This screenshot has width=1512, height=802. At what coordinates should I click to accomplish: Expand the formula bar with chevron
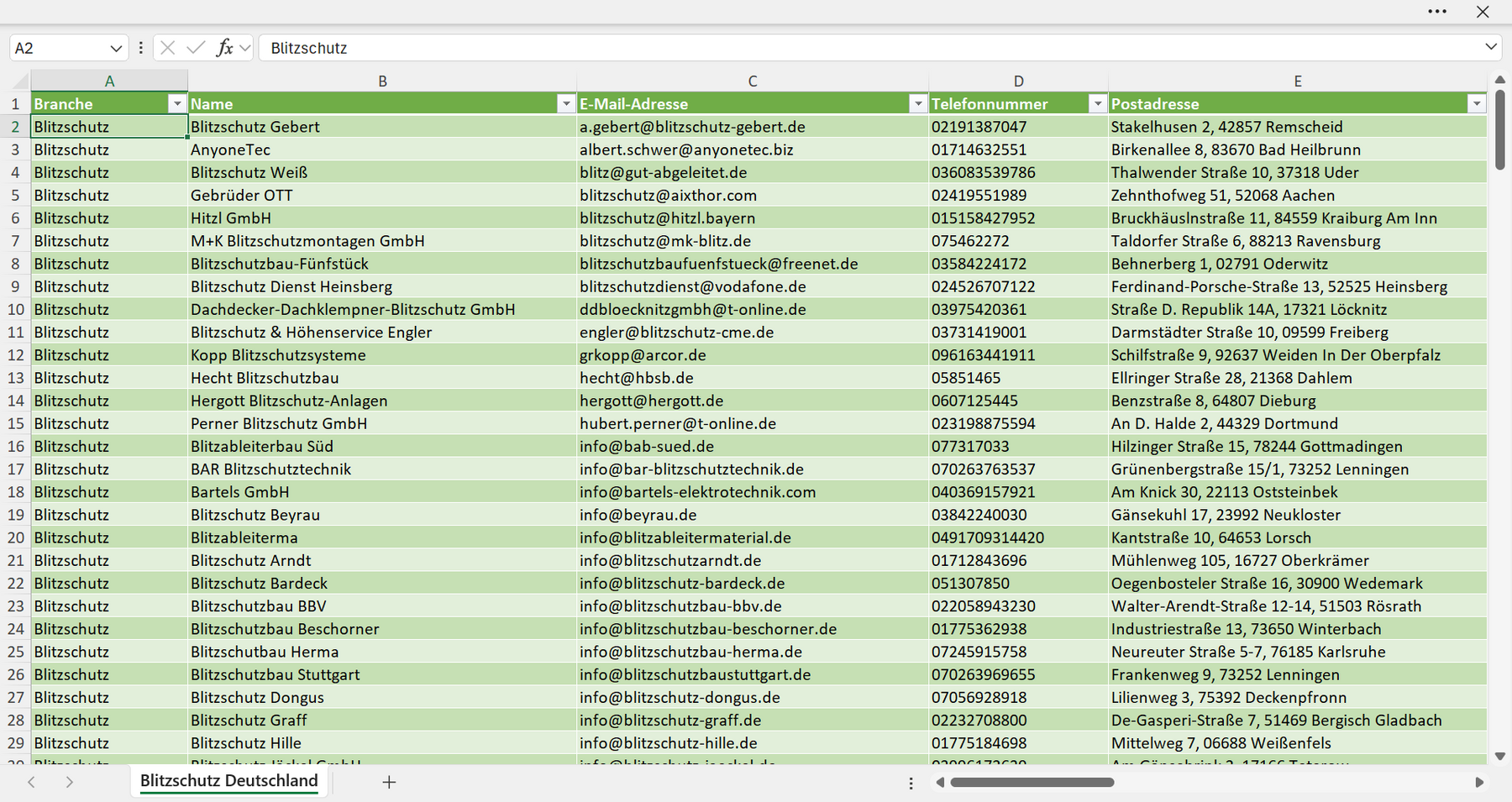(1491, 47)
